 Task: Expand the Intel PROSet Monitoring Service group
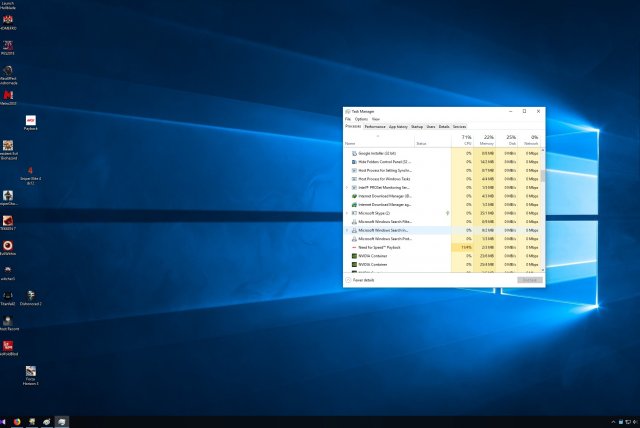(x=347, y=187)
